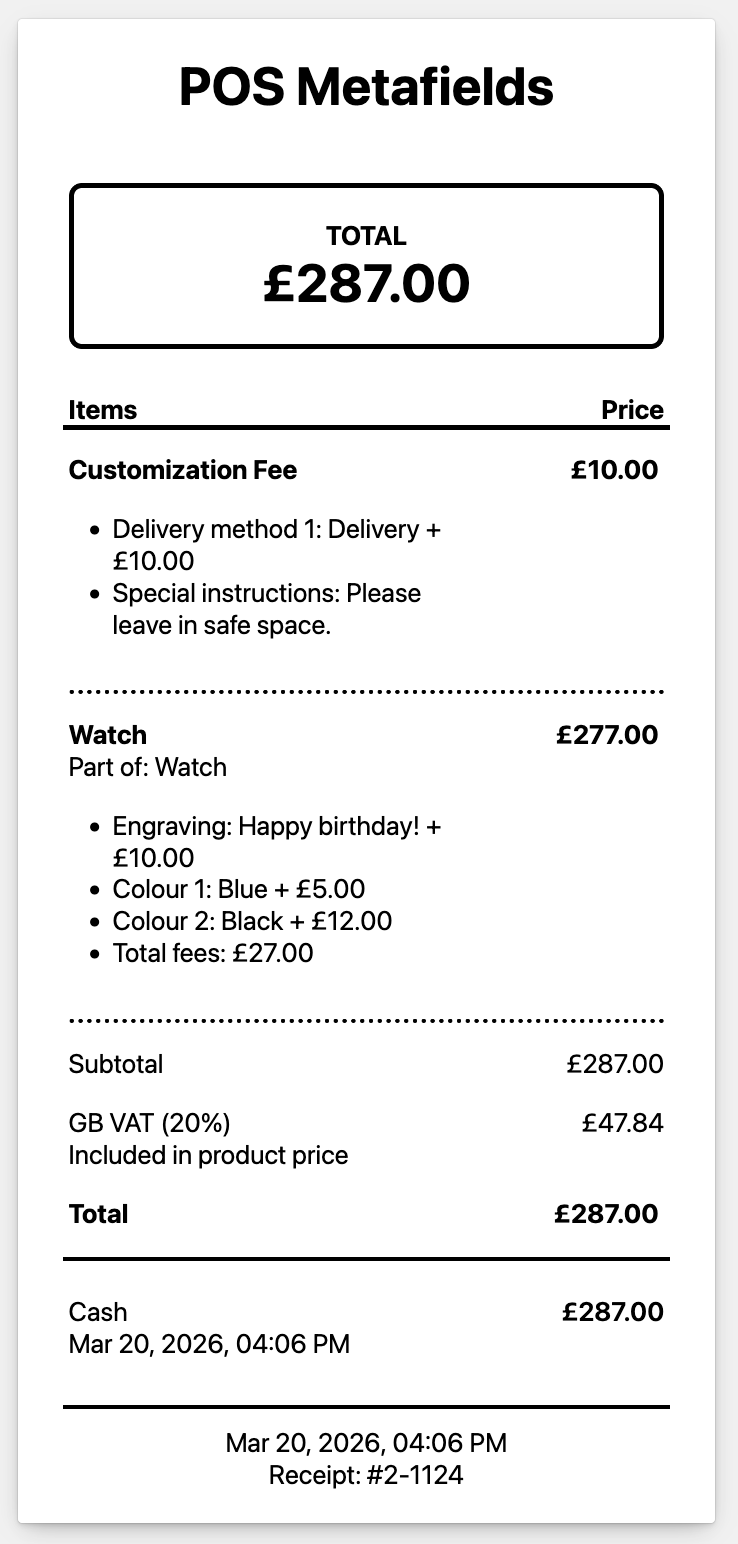Click the Cash payment label
Viewport: 738px width, 1544px height.
pyautogui.click(x=98, y=1312)
